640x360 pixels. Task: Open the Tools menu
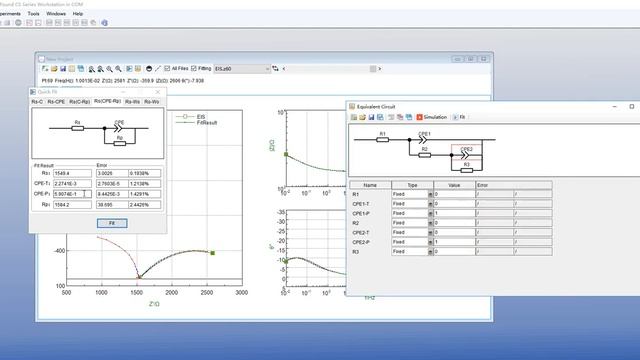point(33,13)
